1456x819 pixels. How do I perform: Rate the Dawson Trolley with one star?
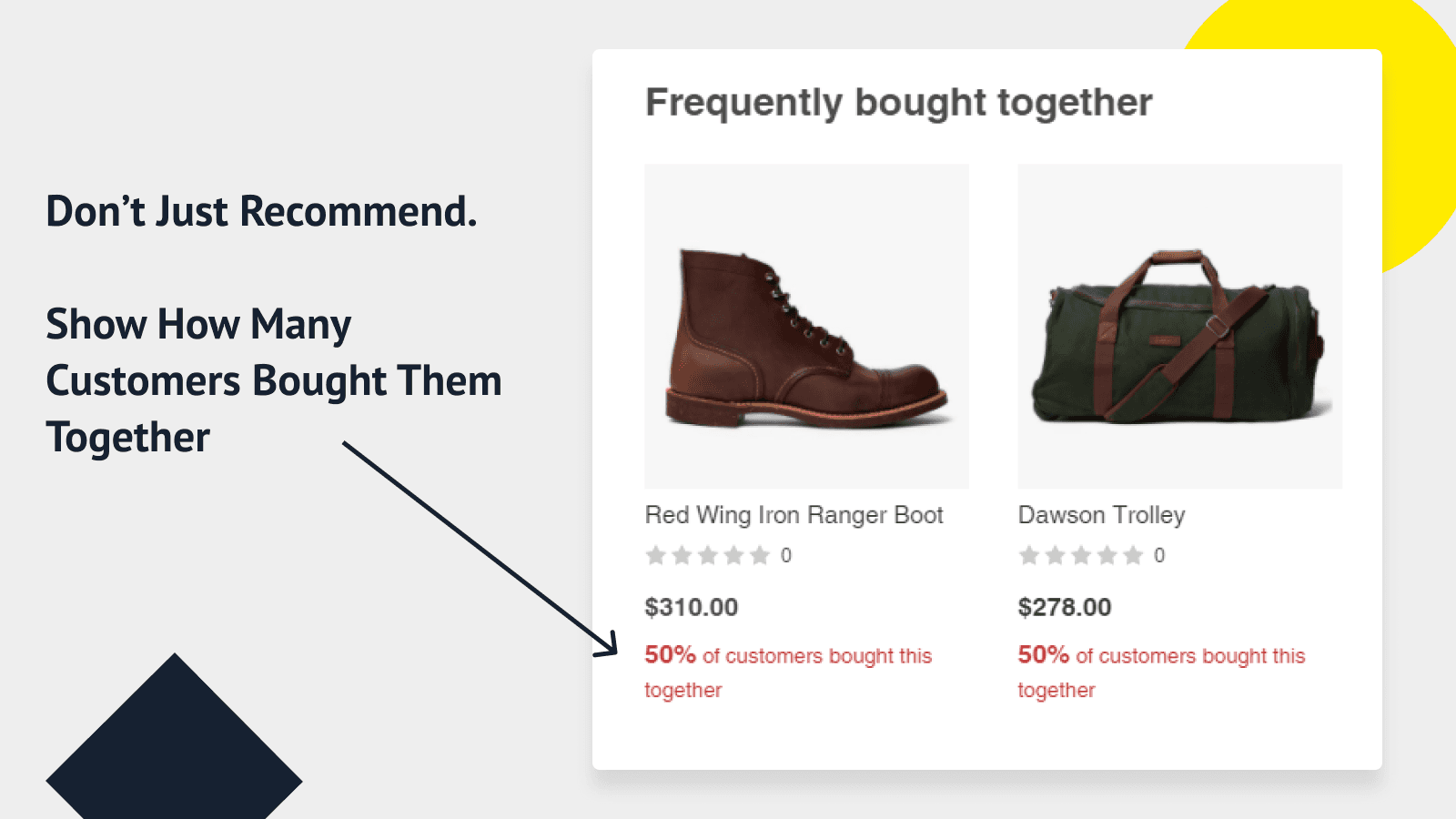(x=1029, y=555)
